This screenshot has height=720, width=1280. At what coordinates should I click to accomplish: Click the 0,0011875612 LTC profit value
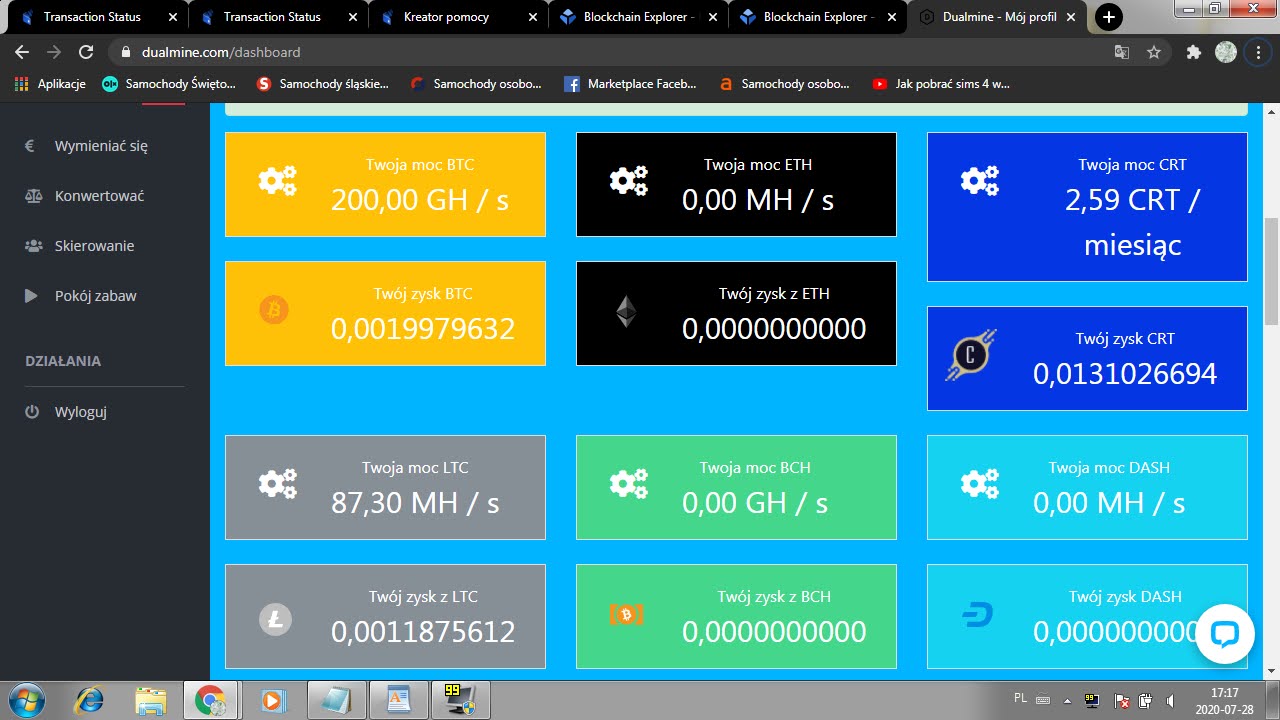[423, 631]
